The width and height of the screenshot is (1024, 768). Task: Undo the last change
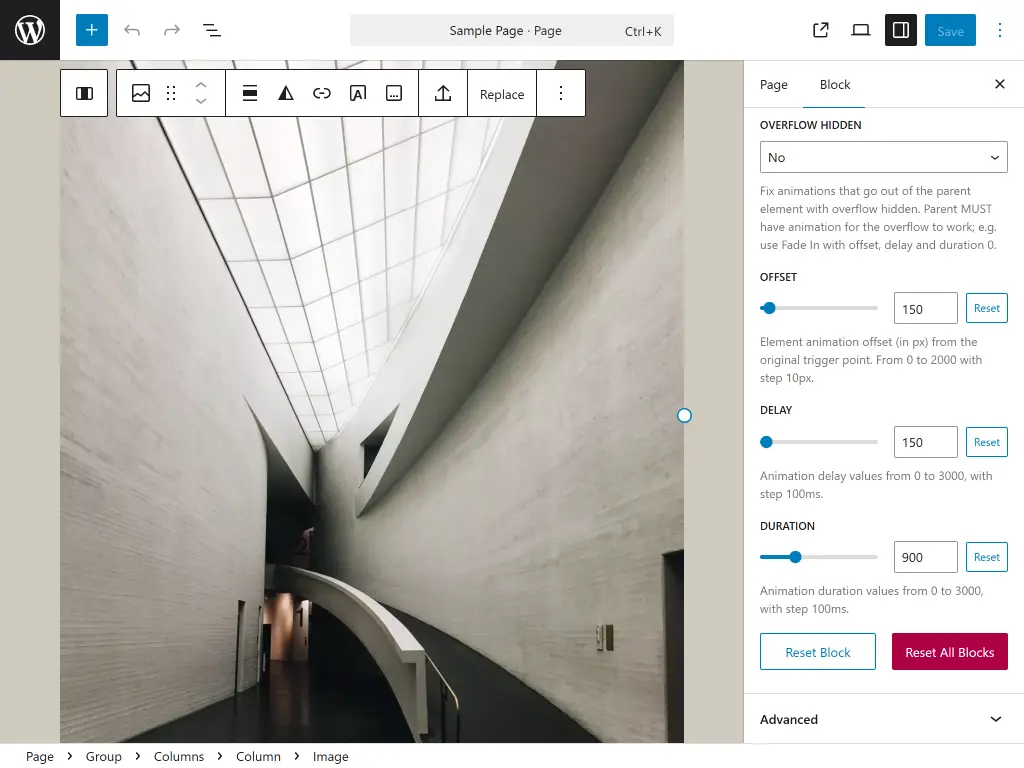132,30
